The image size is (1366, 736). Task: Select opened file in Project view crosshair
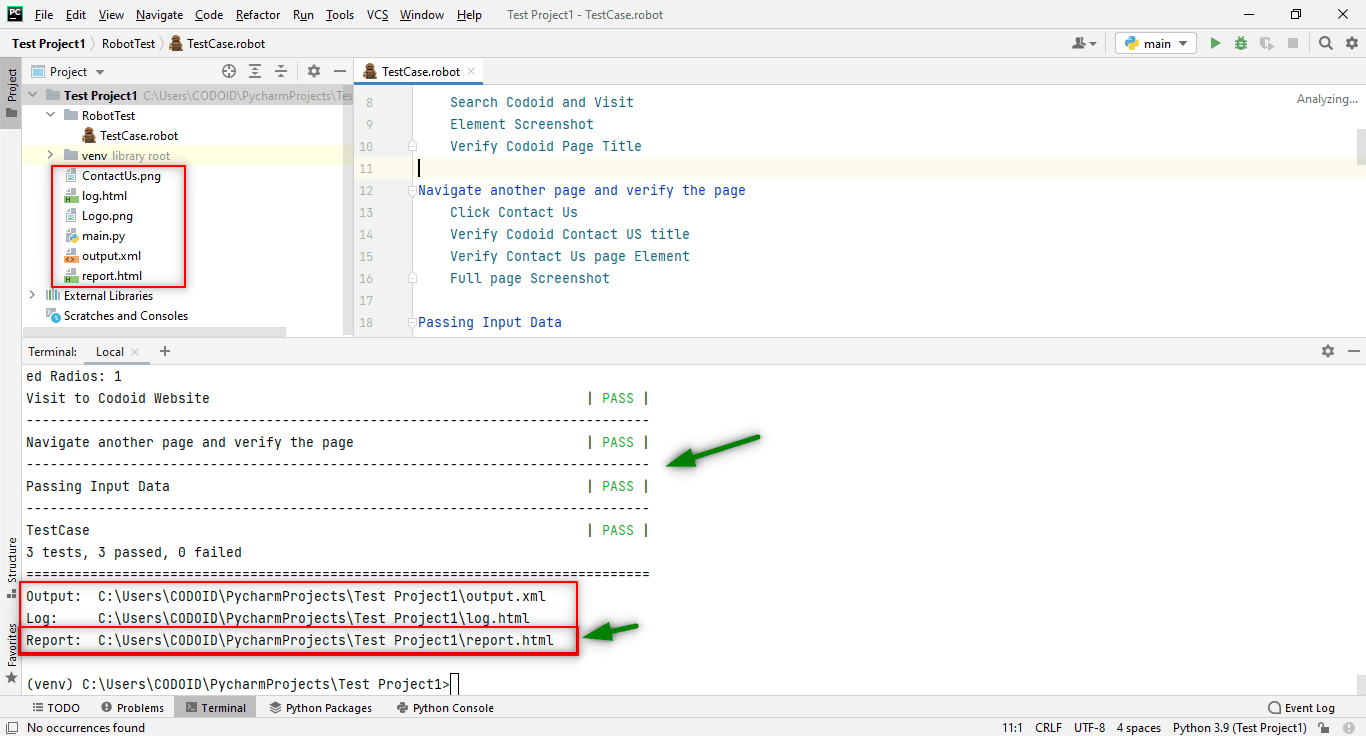pos(228,71)
